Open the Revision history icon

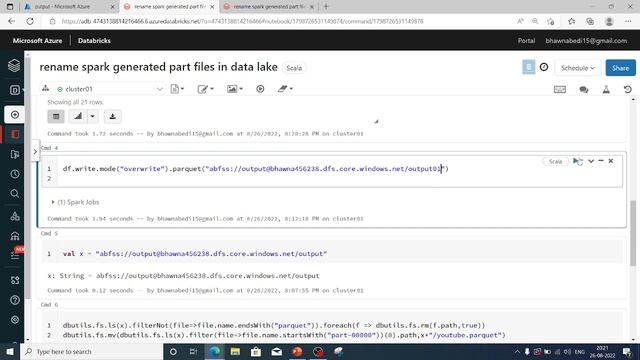pos(628,89)
